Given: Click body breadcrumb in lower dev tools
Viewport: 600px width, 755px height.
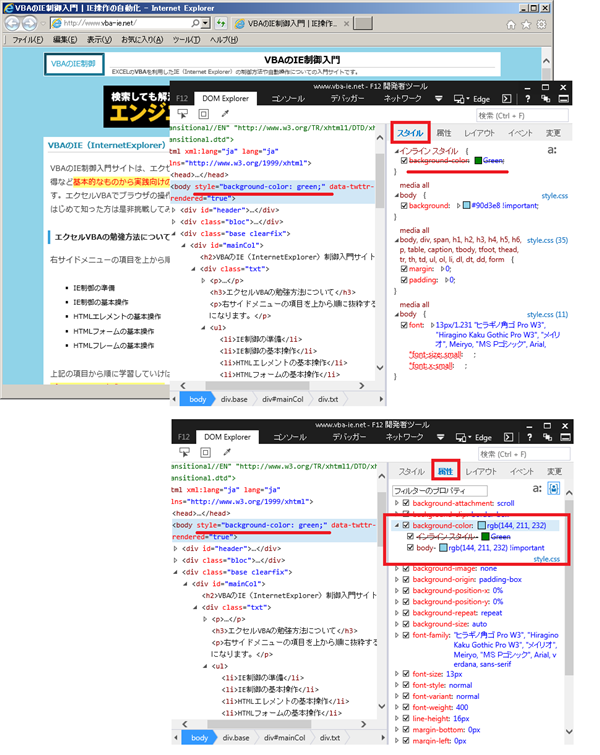Looking at the screenshot, I should [199, 738].
